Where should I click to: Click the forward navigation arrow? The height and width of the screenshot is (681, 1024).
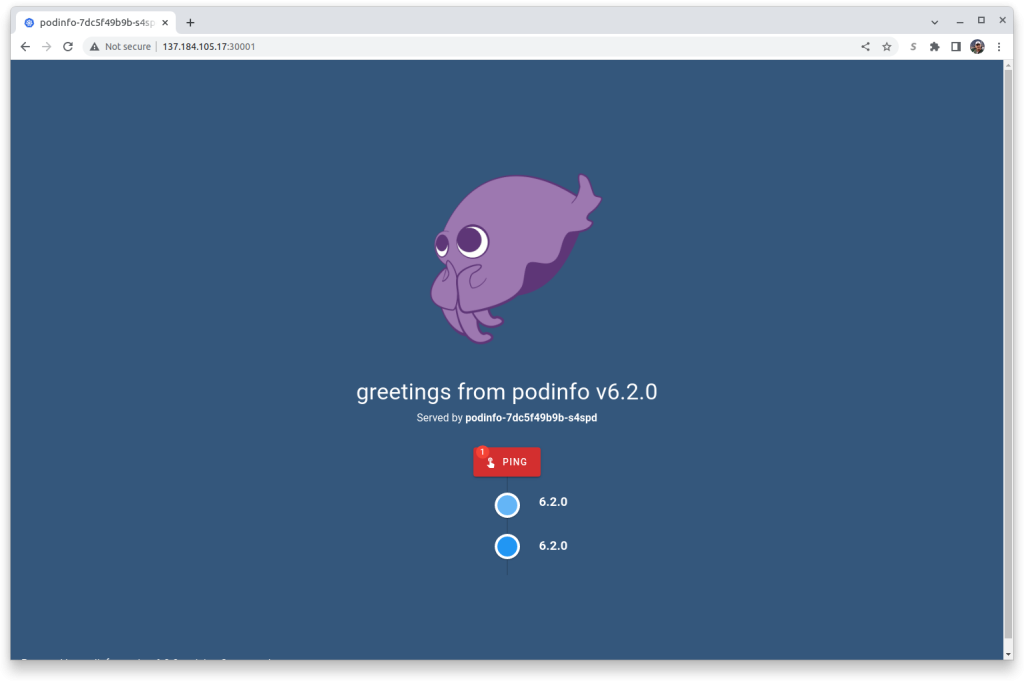[x=46, y=46]
